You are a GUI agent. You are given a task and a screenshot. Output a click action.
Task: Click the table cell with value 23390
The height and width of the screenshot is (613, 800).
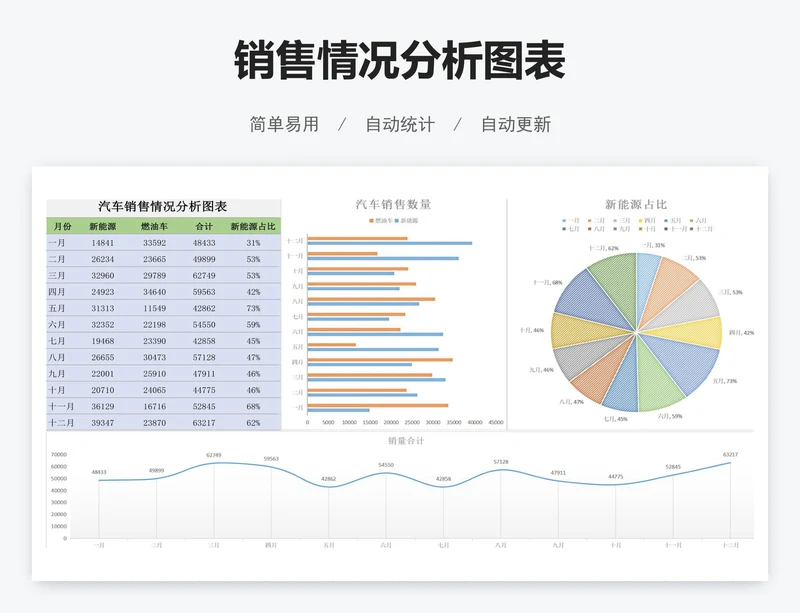click(x=154, y=341)
